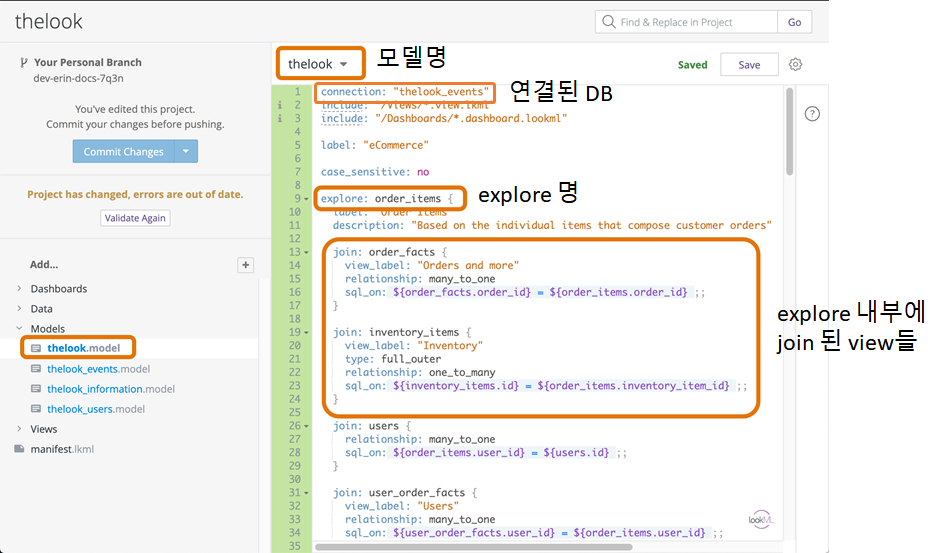The width and height of the screenshot is (943, 553).
Task: Click the thelook_information.model file icon
Action: tap(36, 389)
